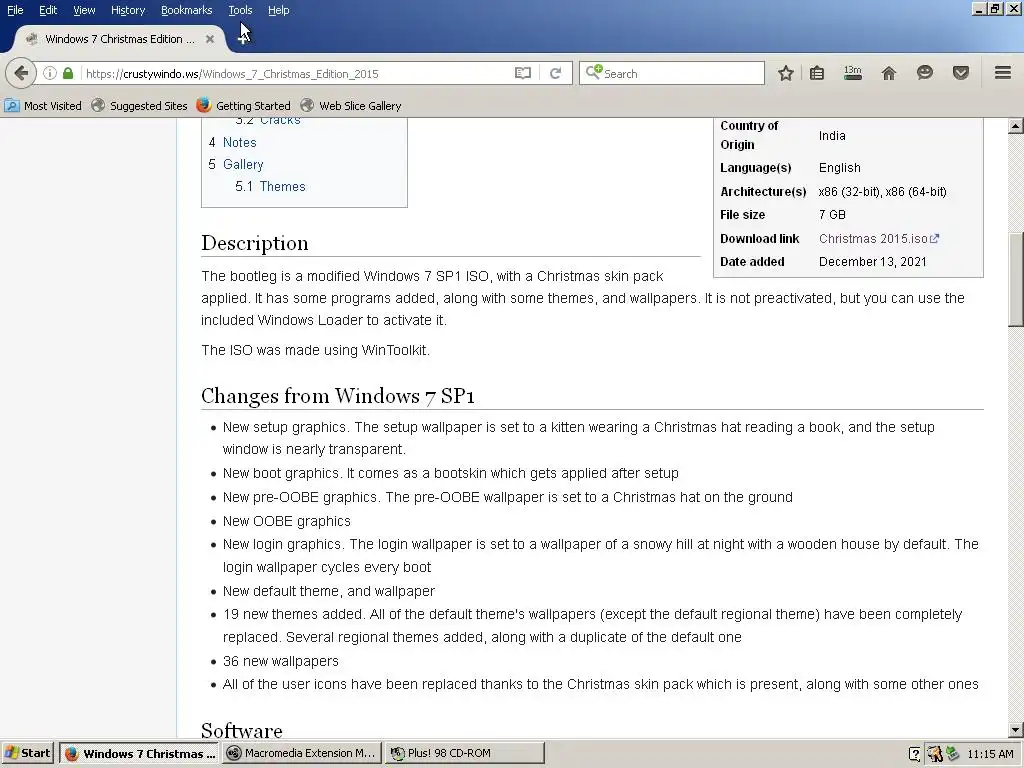
Task: Open the Tools menu
Action: click(x=240, y=10)
